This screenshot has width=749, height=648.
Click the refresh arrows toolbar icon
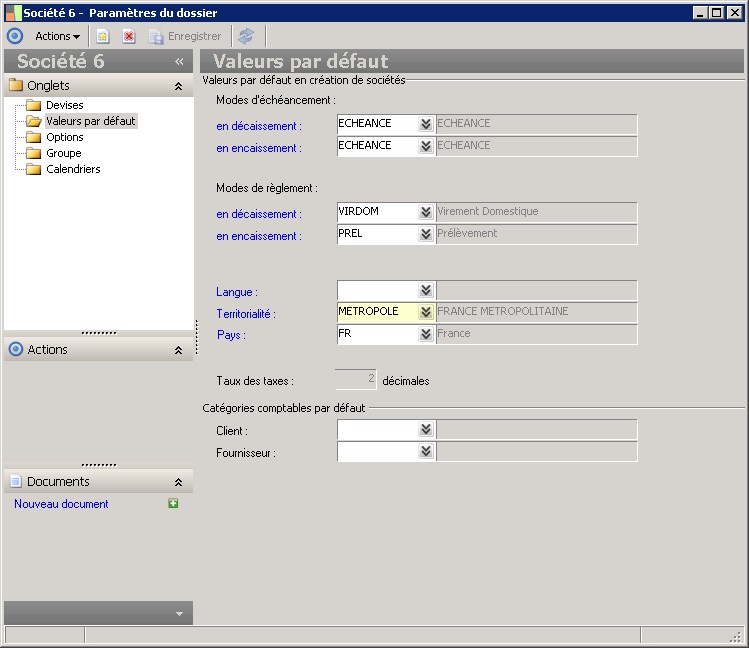click(x=246, y=36)
